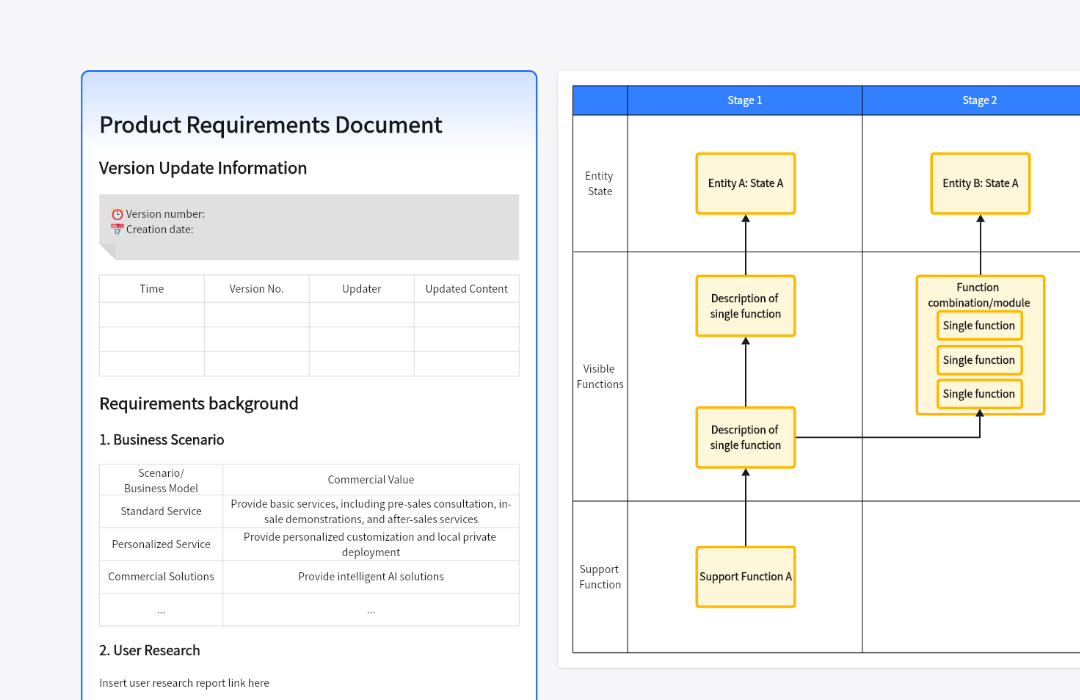Select the Function combination/module container label

click(x=979, y=295)
